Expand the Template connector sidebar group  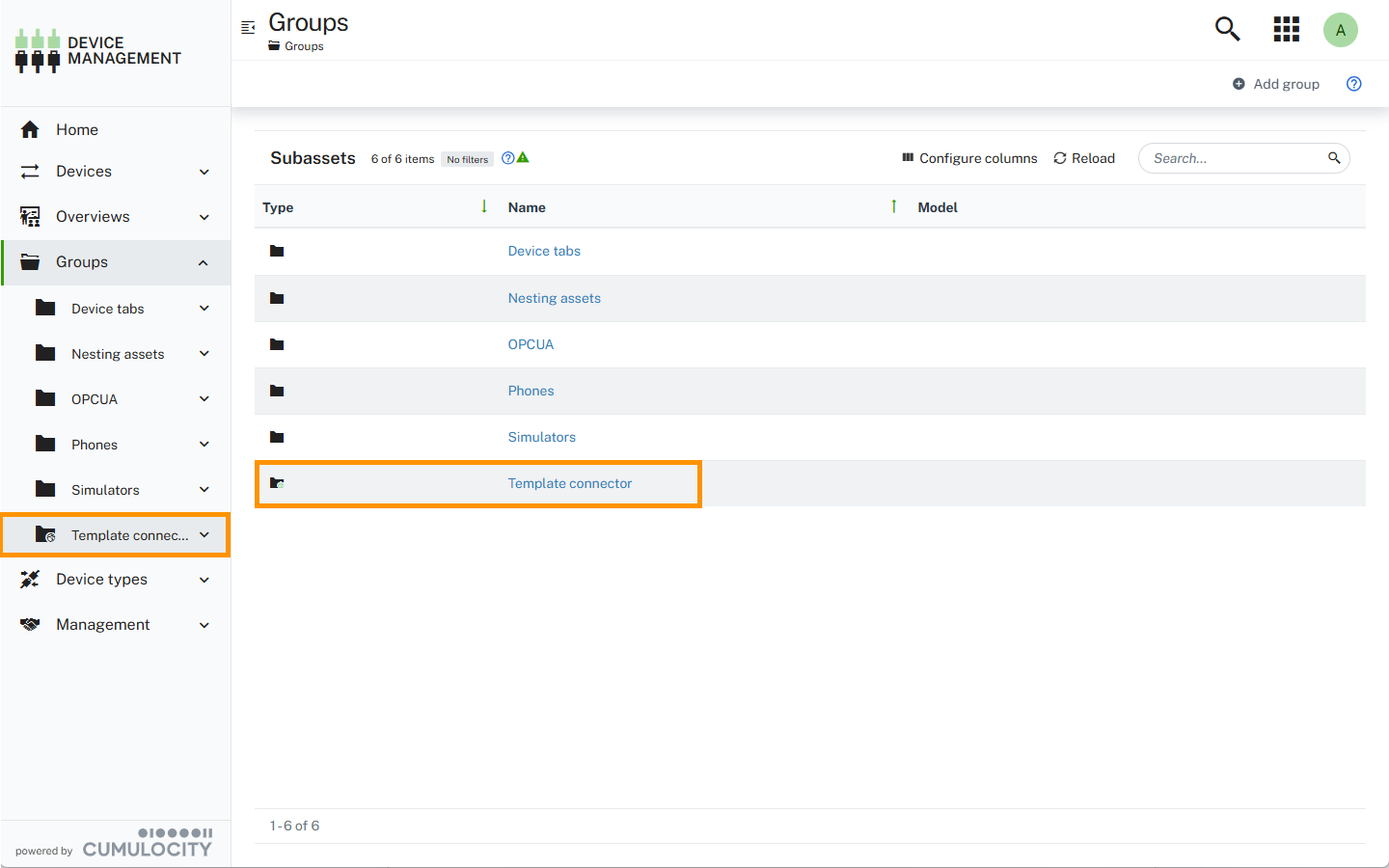click(x=203, y=533)
